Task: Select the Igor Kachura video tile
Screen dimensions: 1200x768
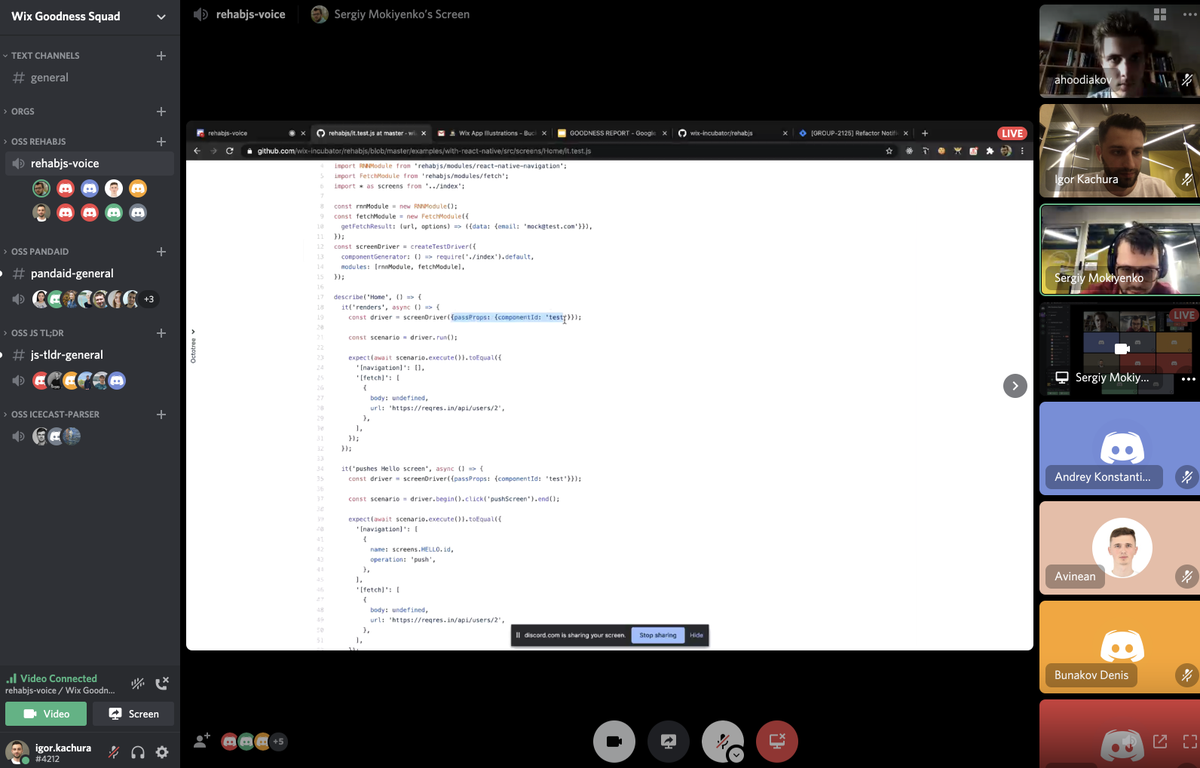Action: (1119, 151)
